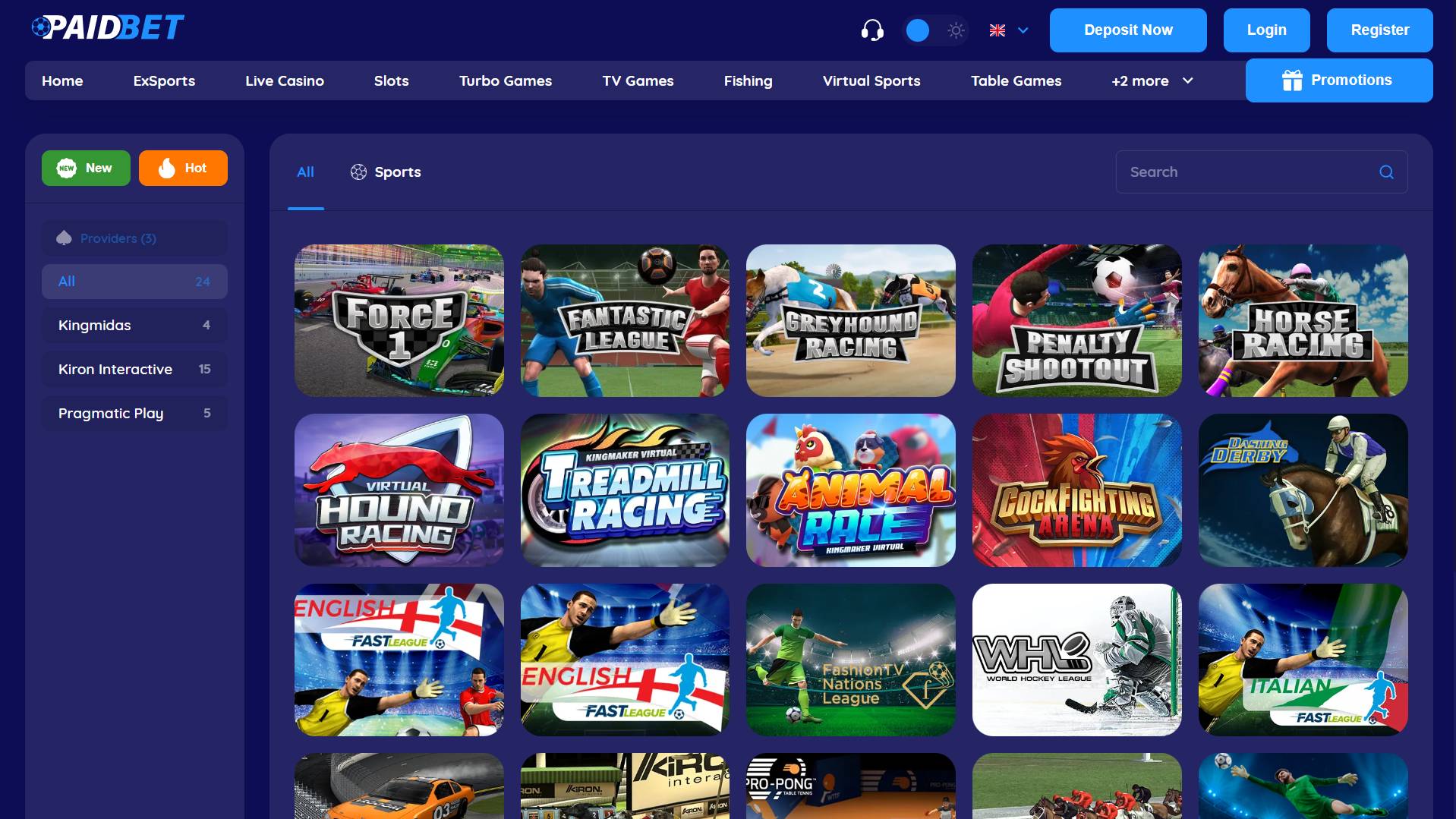Click the Deposit Now button
The image size is (1456, 819).
[1127, 30]
